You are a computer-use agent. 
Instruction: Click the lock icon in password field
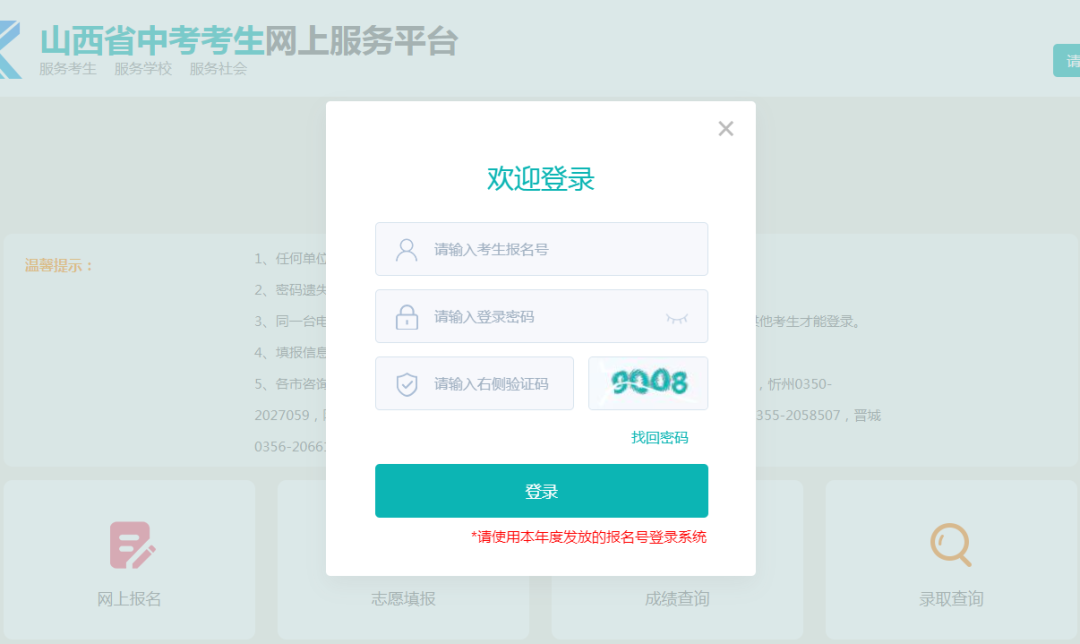(406, 317)
